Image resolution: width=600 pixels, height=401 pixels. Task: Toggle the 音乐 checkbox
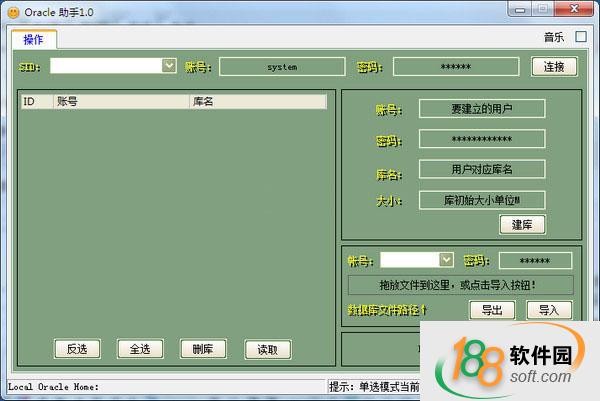(579, 38)
